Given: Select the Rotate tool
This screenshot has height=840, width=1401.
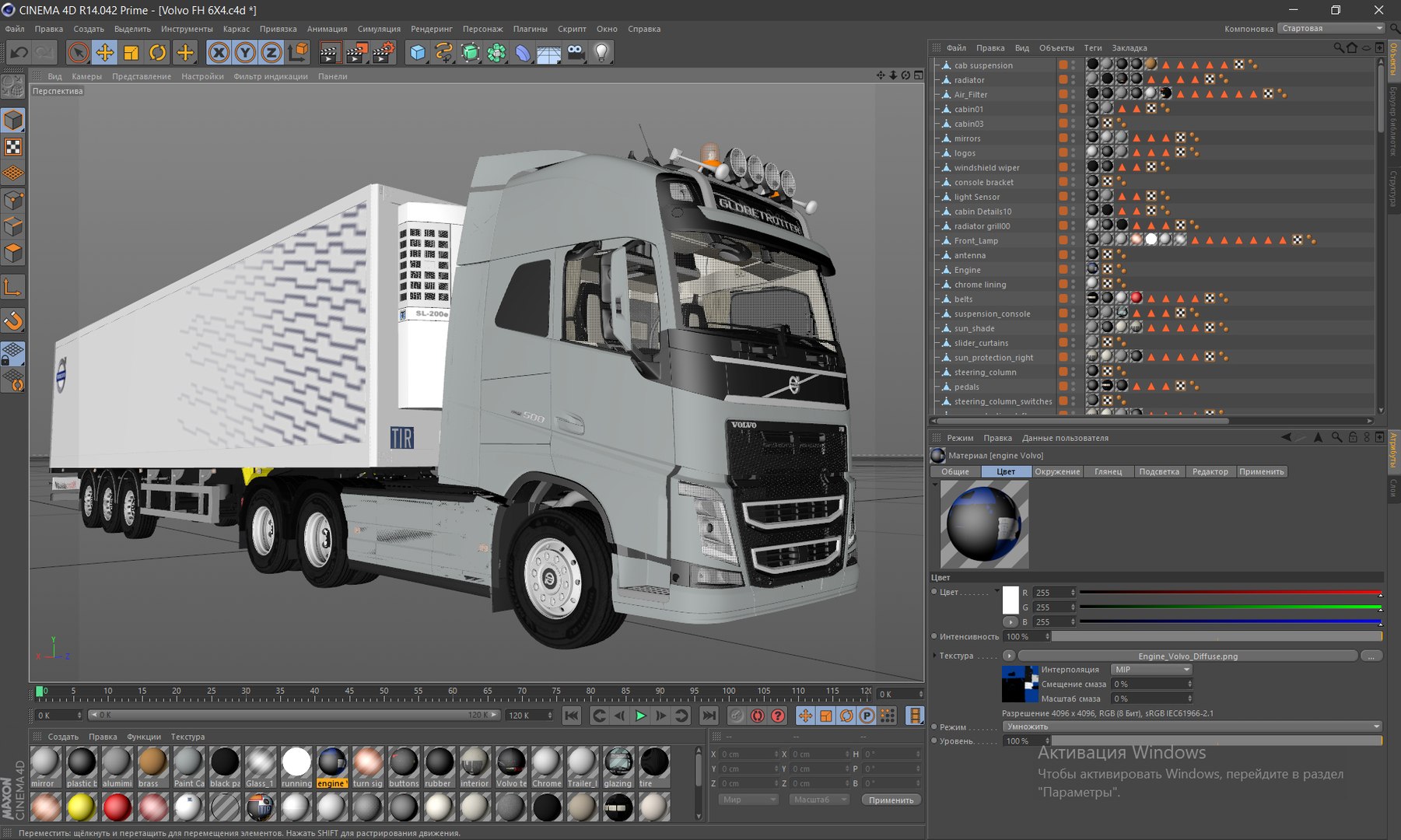Looking at the screenshot, I should 157,53.
